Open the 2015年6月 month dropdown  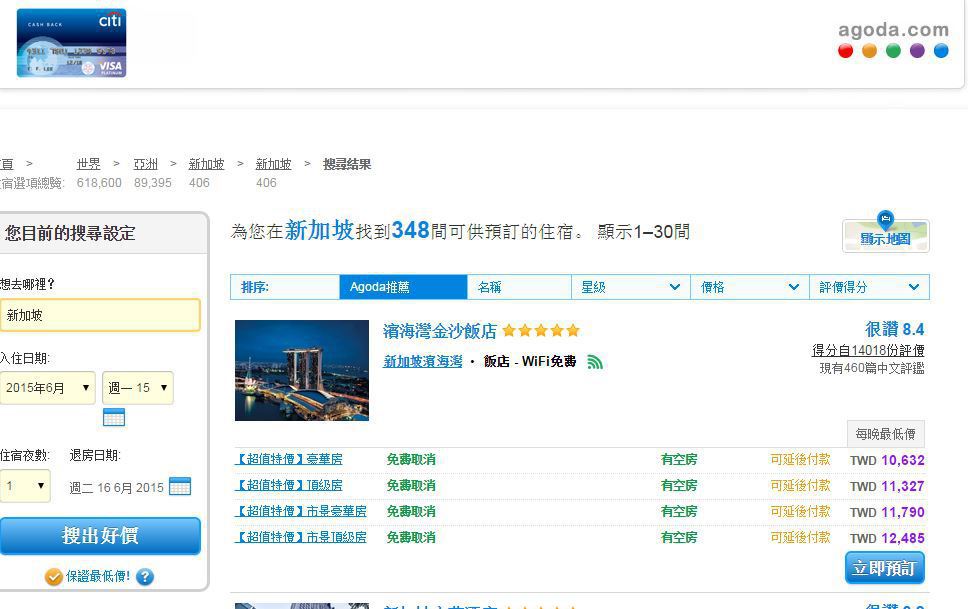(x=48, y=388)
